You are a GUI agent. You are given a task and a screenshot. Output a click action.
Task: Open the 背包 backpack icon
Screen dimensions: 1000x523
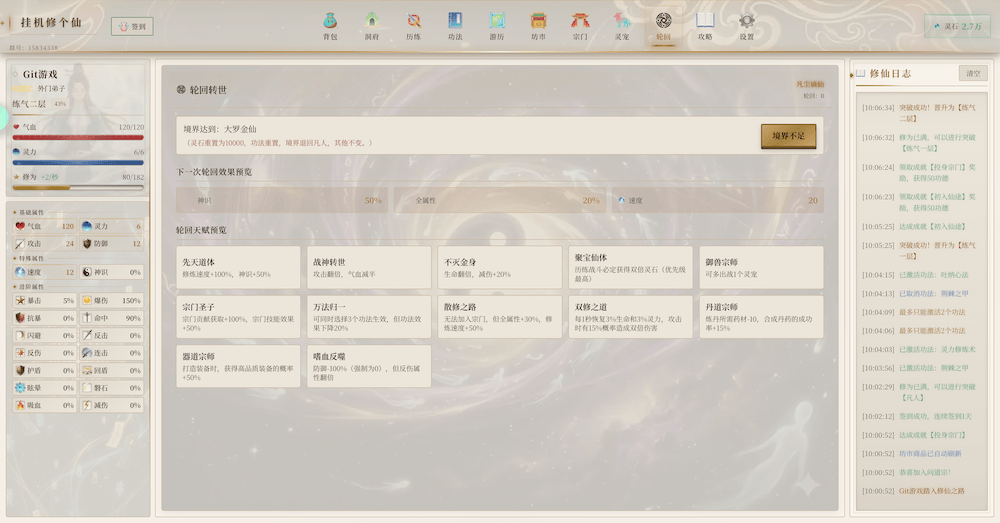tap(330, 25)
